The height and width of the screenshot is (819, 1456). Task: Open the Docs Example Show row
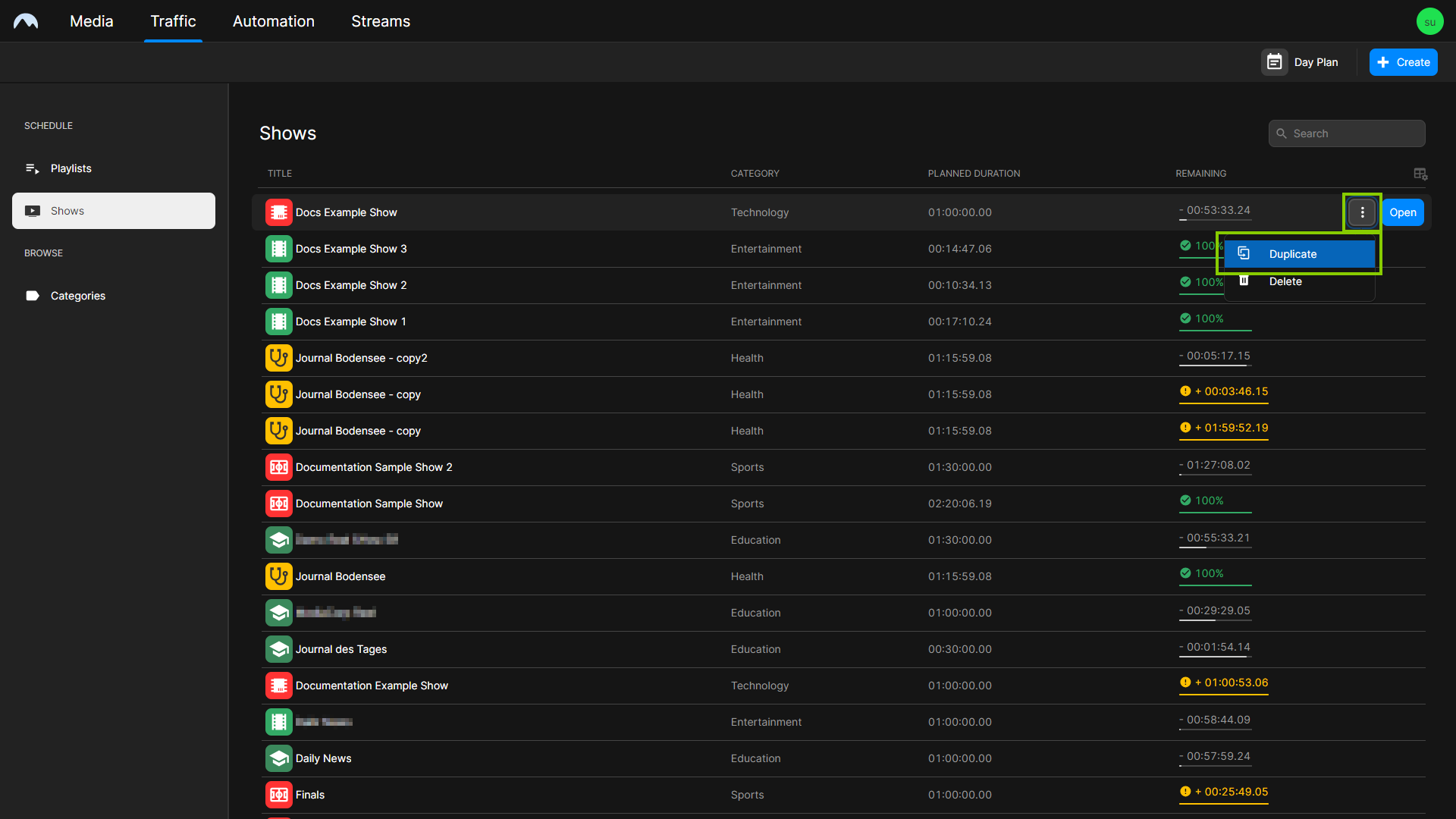point(1402,212)
